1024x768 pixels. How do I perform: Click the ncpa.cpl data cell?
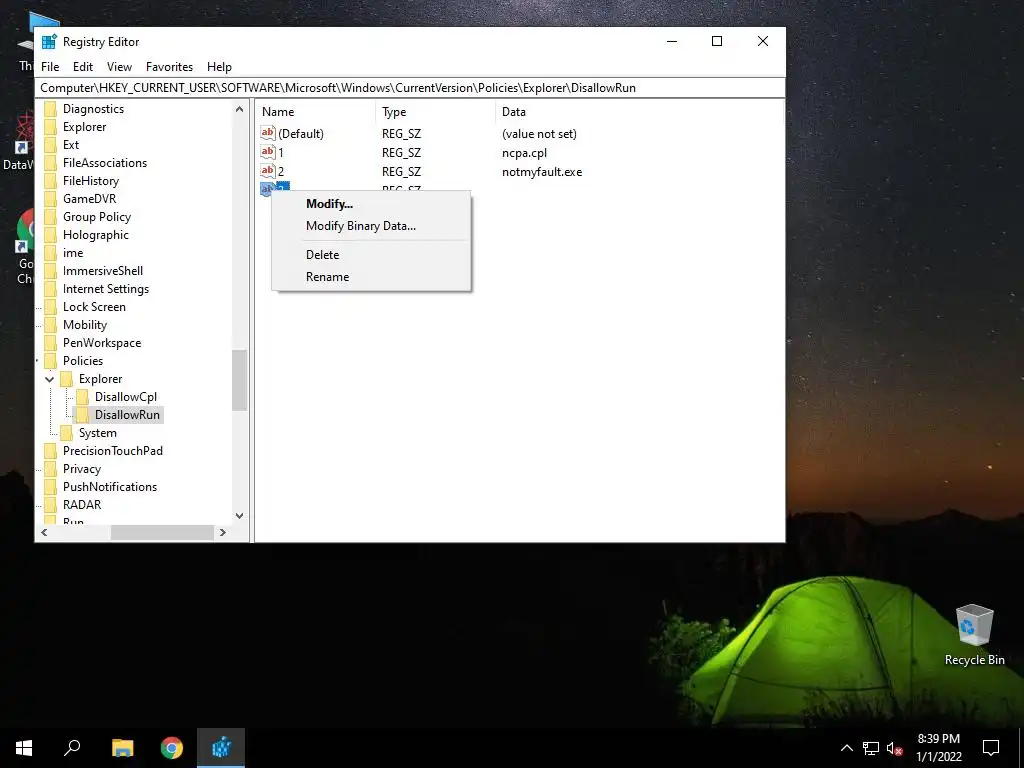click(x=524, y=153)
